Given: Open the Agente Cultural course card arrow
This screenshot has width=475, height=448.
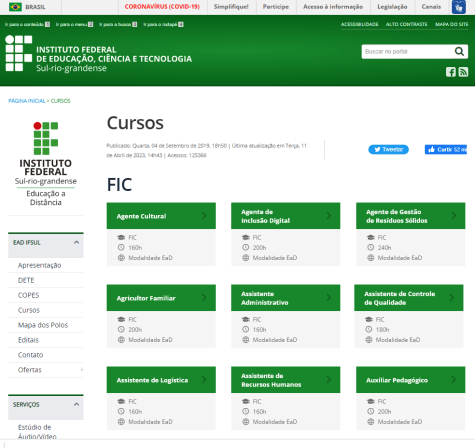Looking at the screenshot, I should click(x=204, y=216).
